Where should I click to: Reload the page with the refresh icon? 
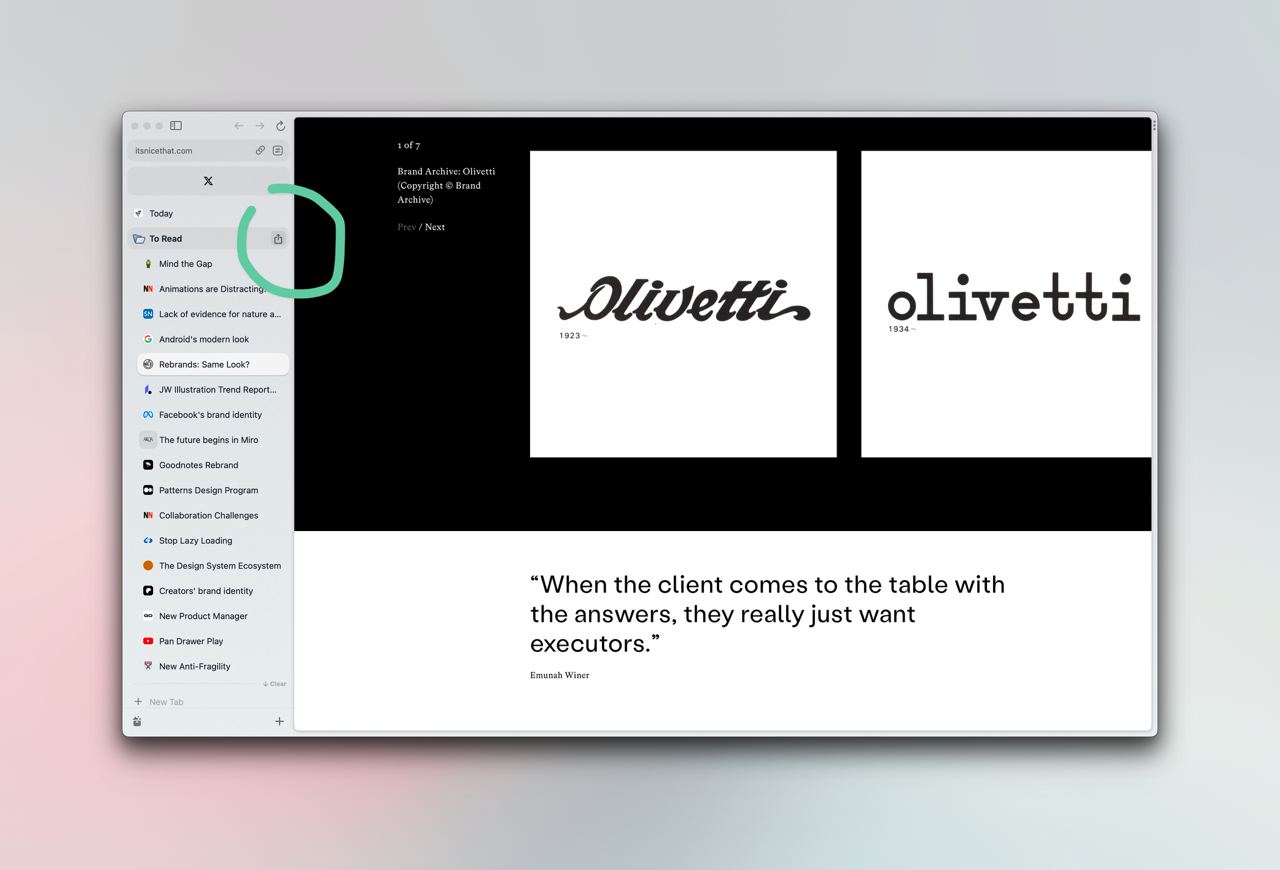tap(281, 126)
